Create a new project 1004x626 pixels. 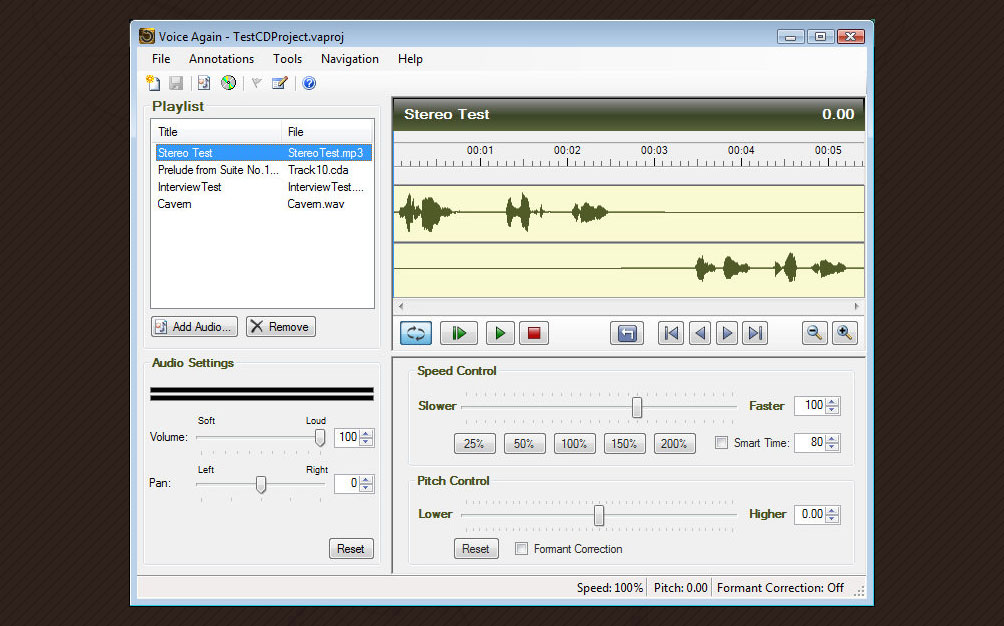click(x=152, y=83)
